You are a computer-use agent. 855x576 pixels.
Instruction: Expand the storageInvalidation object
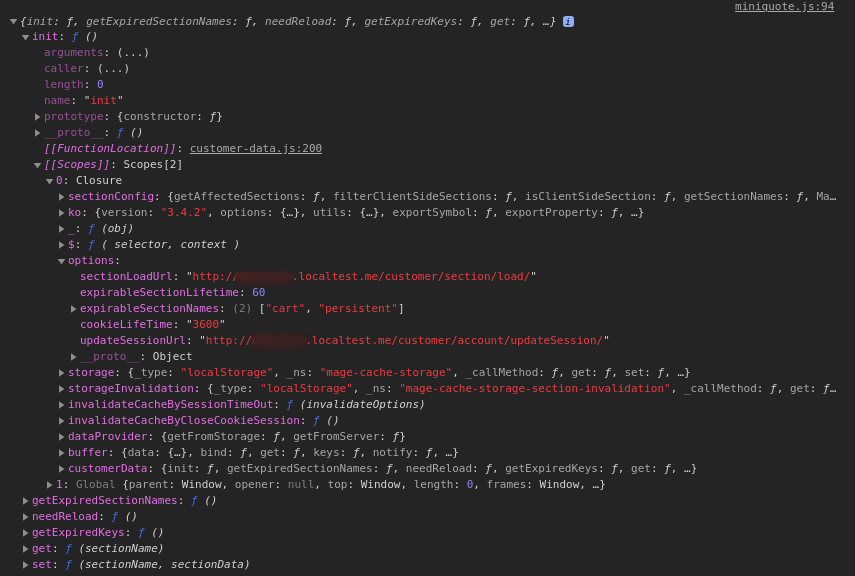61,388
